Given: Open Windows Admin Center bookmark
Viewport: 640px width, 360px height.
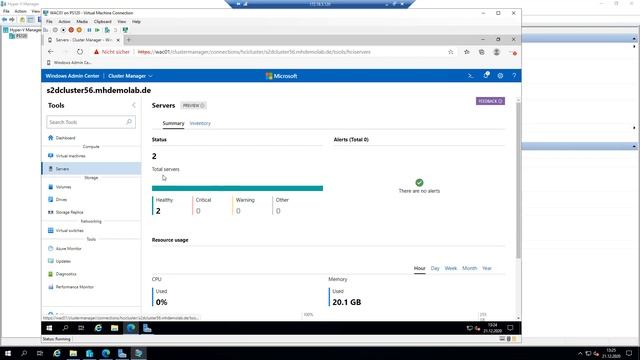Looking at the screenshot, I should coord(69,63).
